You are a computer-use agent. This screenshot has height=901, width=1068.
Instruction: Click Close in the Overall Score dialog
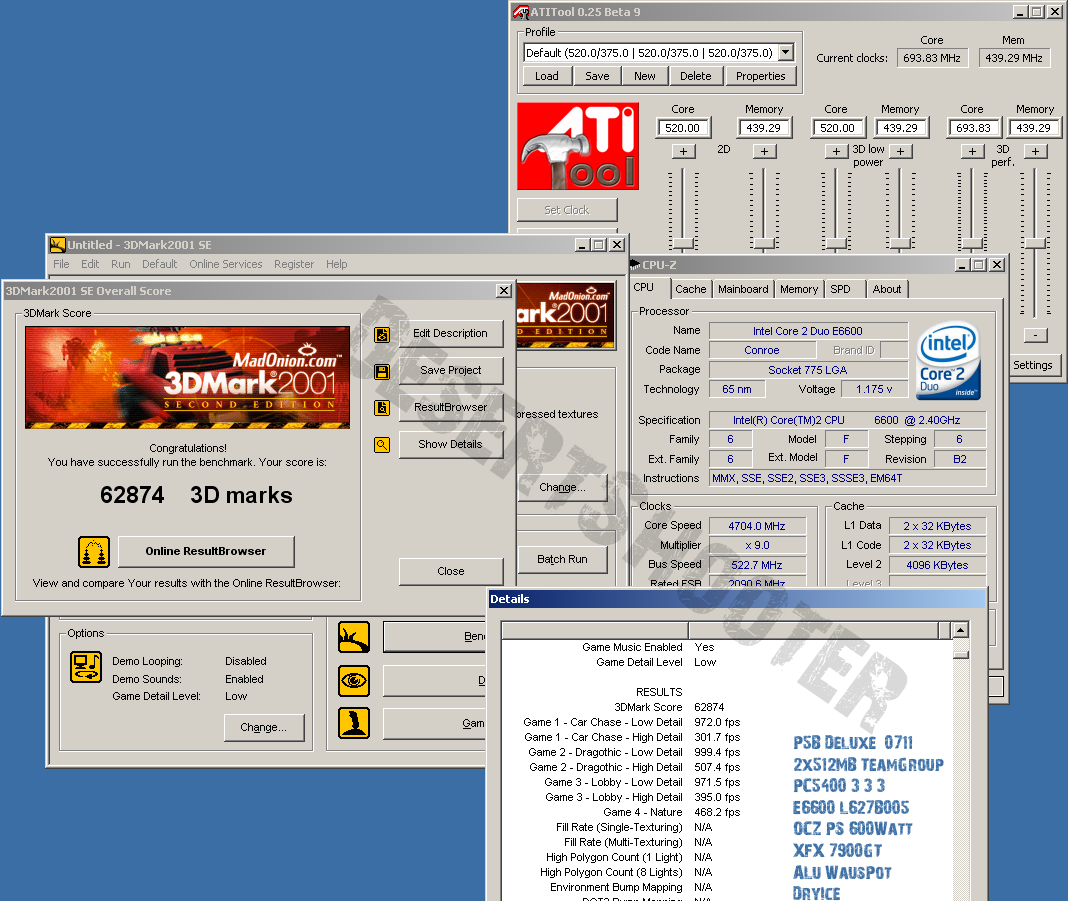tap(450, 571)
